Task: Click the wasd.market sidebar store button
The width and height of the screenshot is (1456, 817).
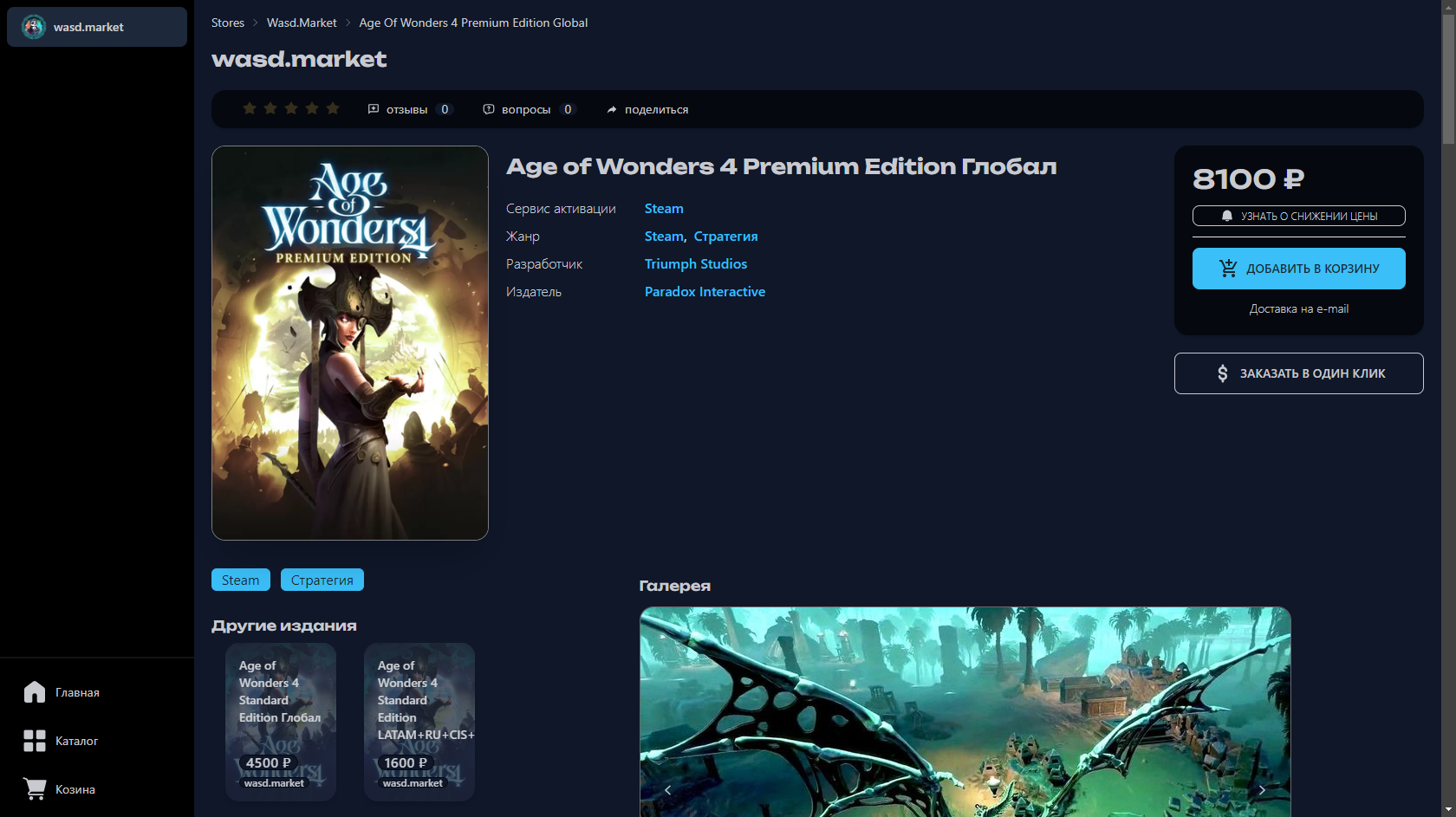Action: (x=97, y=27)
